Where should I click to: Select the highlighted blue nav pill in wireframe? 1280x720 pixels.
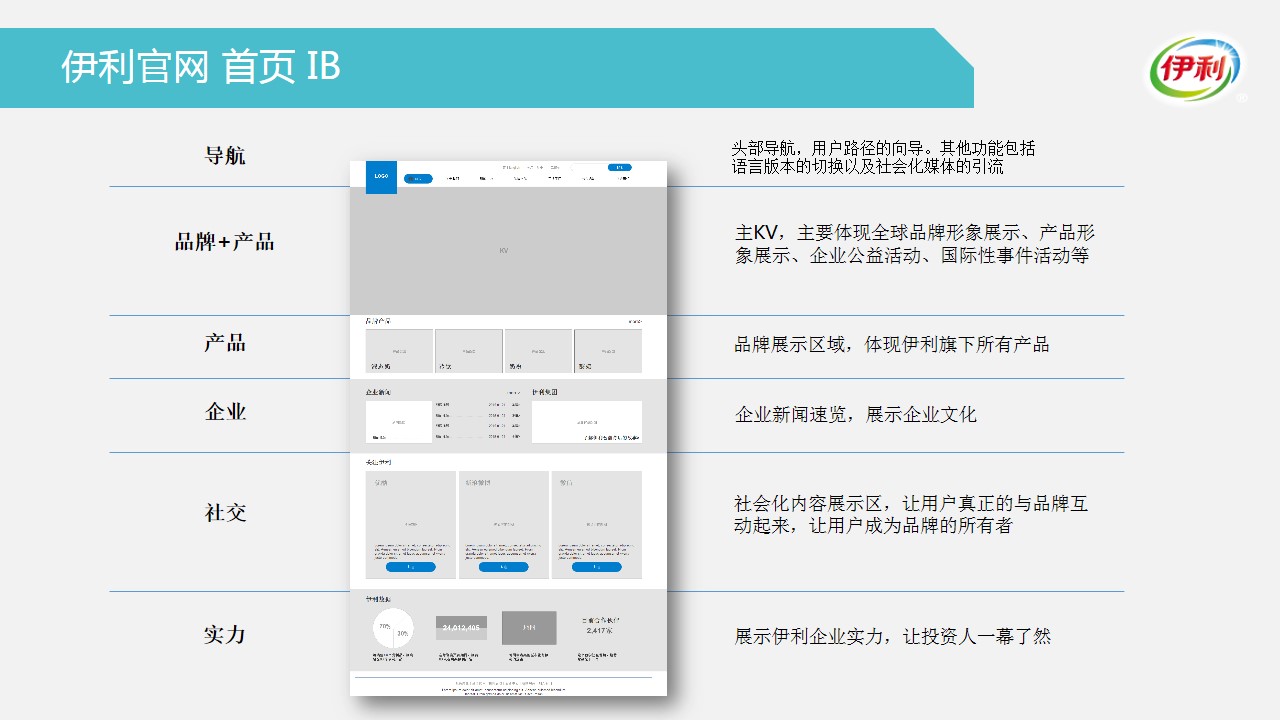[418, 179]
